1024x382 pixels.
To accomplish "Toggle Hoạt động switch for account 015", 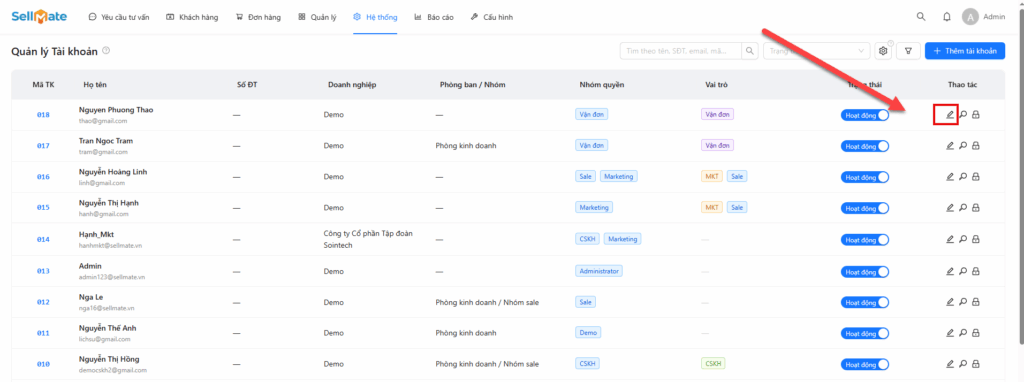I will click(865, 208).
